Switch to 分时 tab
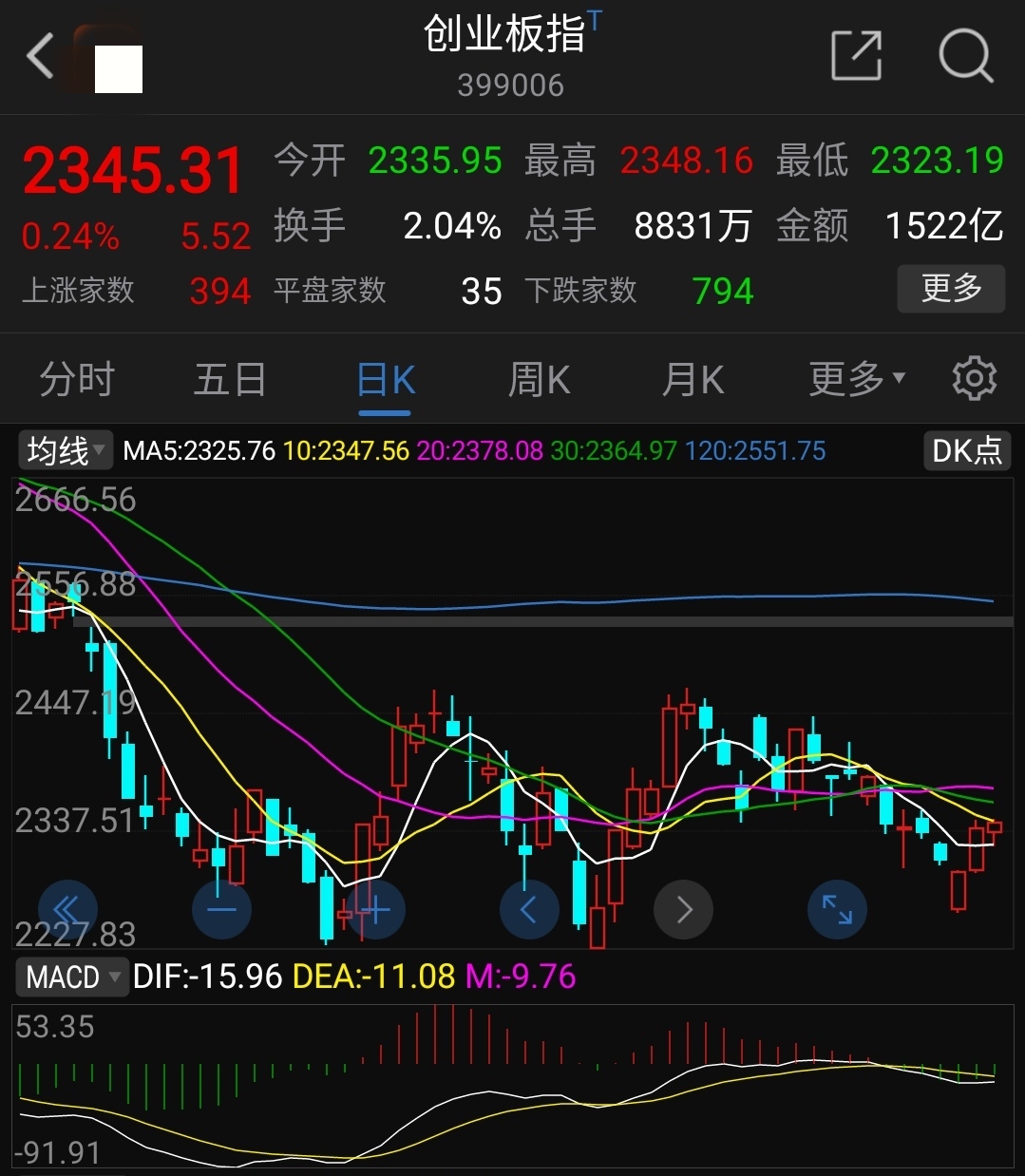Screen dimensions: 1025x1176 tap(77, 379)
